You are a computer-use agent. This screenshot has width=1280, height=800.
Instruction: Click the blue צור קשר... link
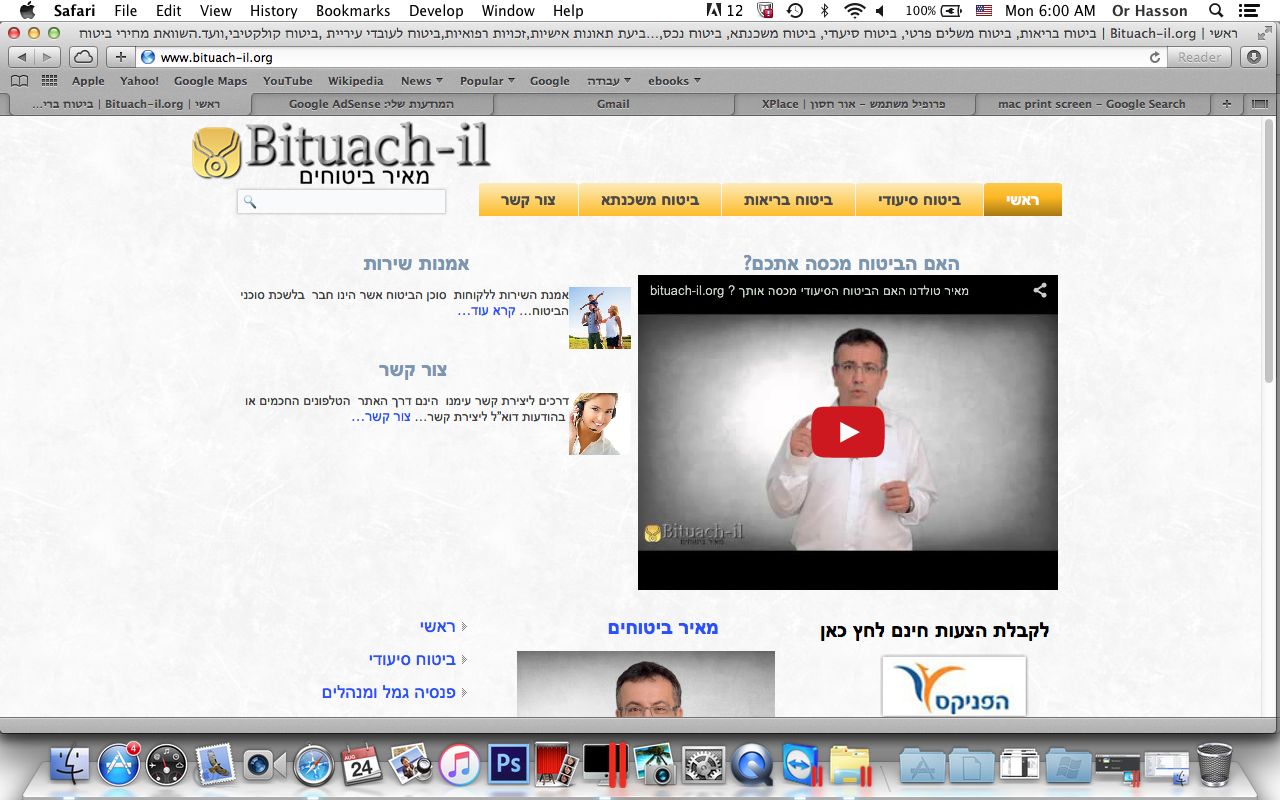tap(381, 417)
